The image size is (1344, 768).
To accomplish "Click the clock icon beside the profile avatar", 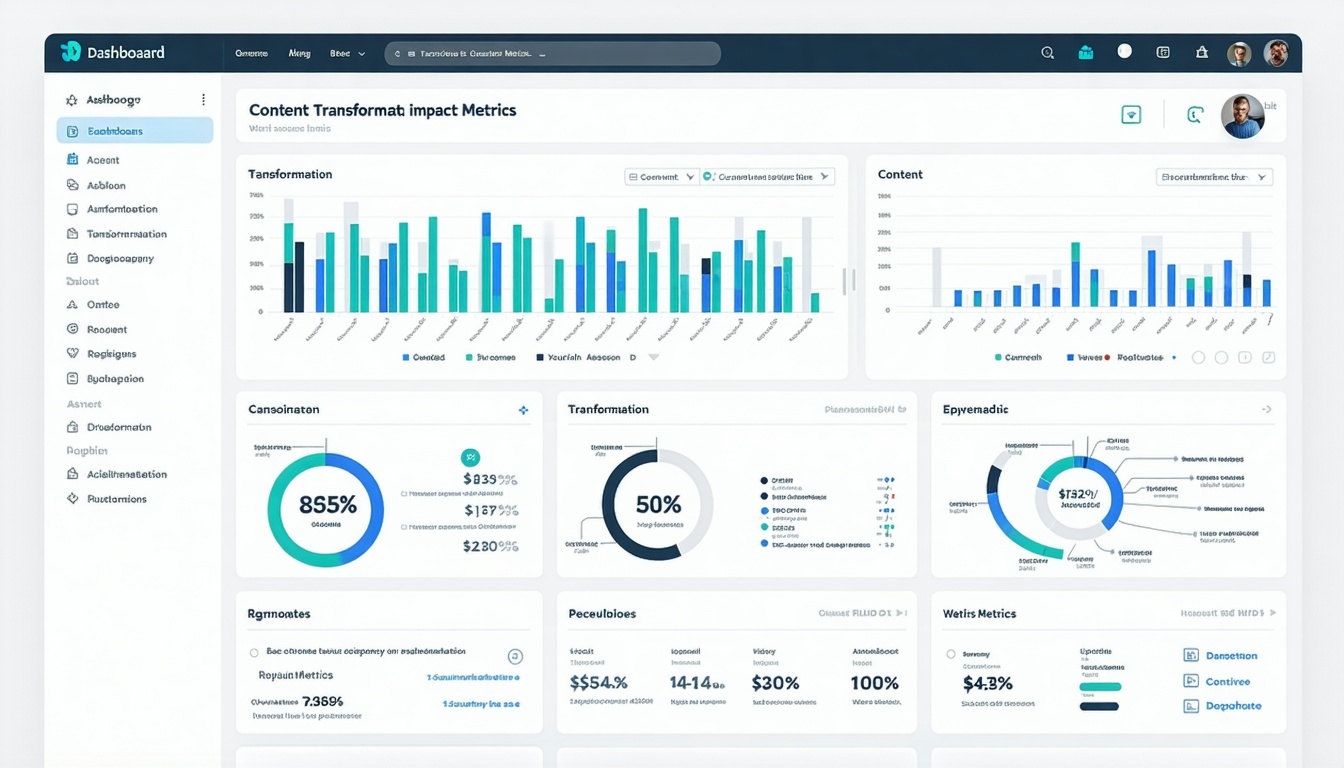I will point(1194,114).
